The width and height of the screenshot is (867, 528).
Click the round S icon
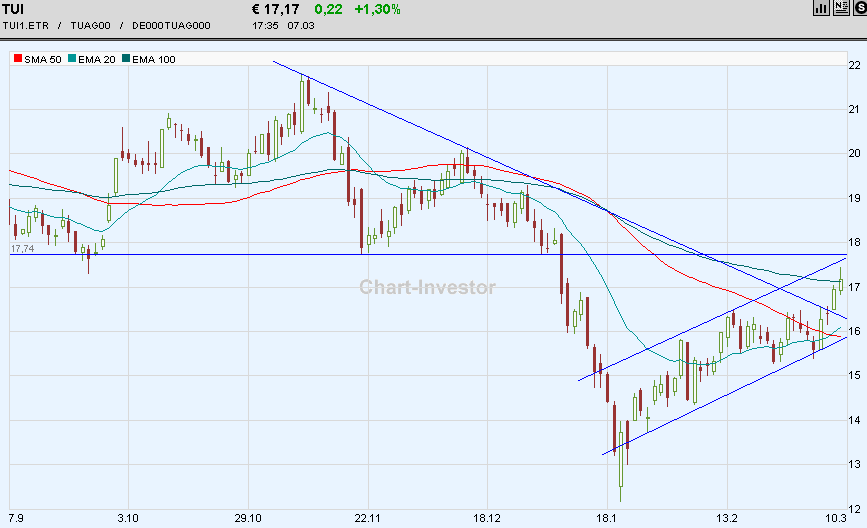859,8
